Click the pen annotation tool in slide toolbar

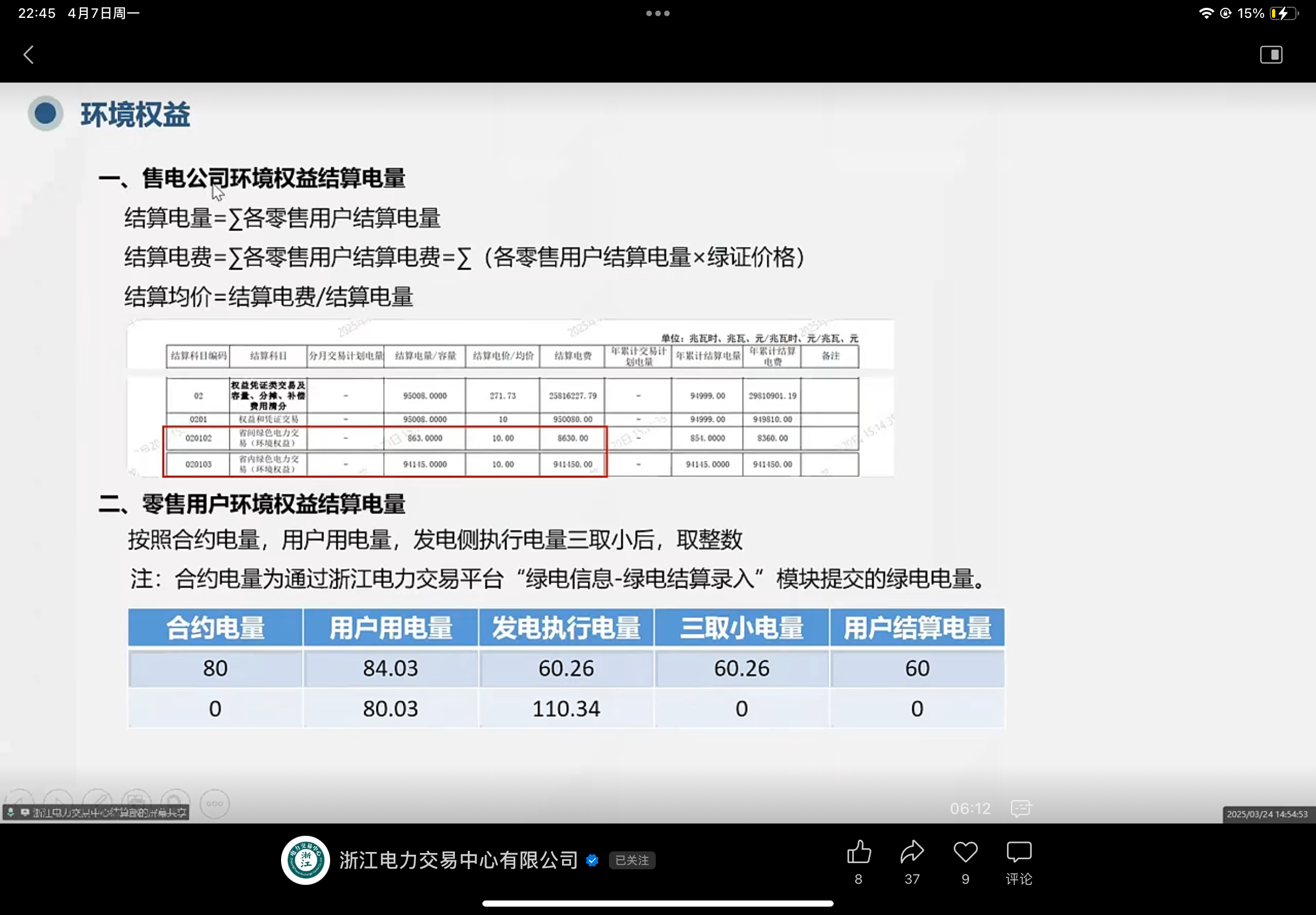(x=98, y=802)
